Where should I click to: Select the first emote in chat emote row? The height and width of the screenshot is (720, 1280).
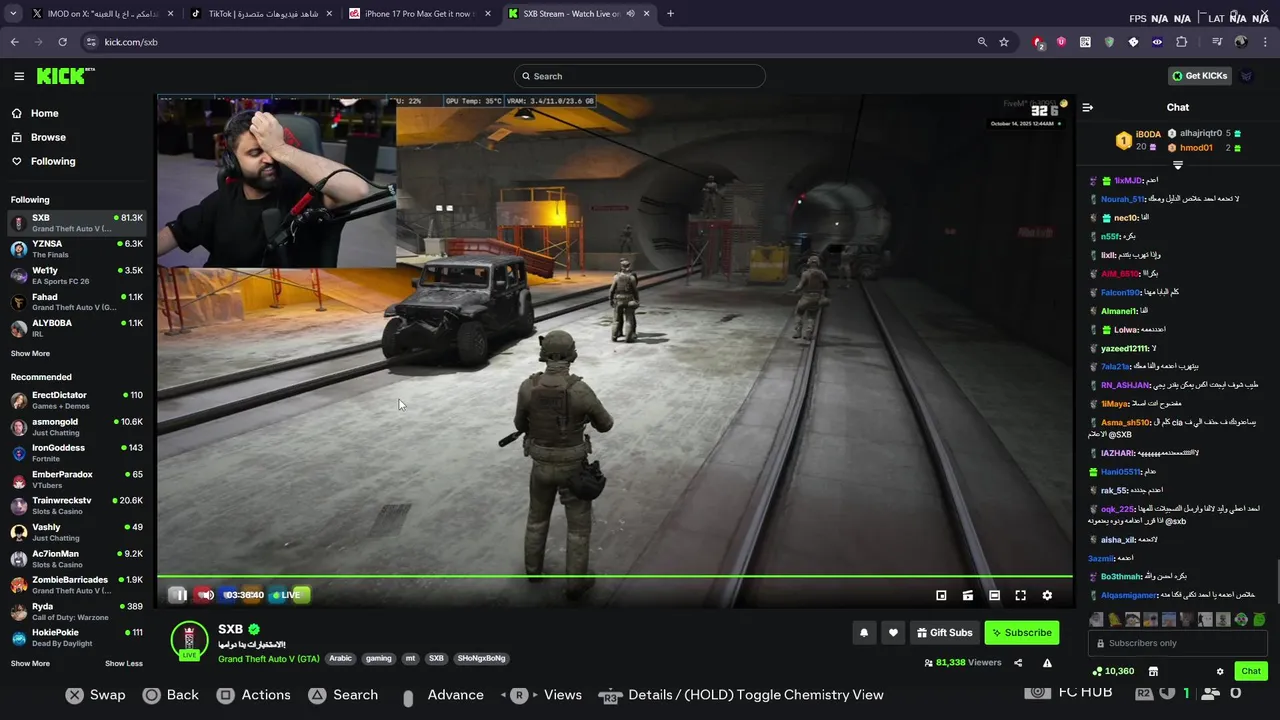pyautogui.click(x=1096, y=620)
